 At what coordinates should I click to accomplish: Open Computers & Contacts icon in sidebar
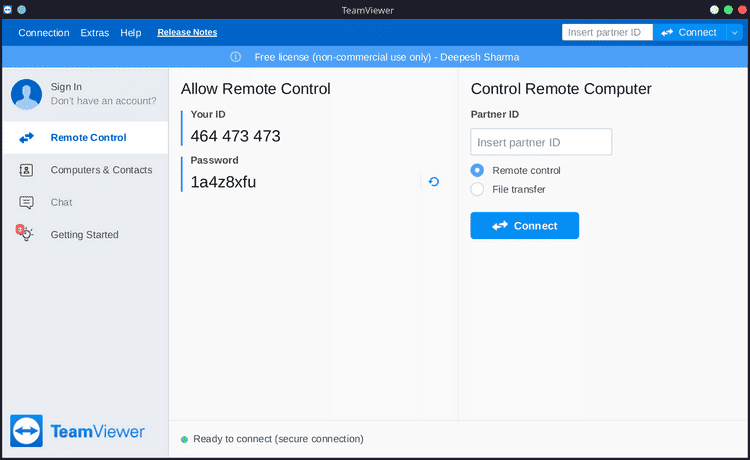pyautogui.click(x=27, y=170)
